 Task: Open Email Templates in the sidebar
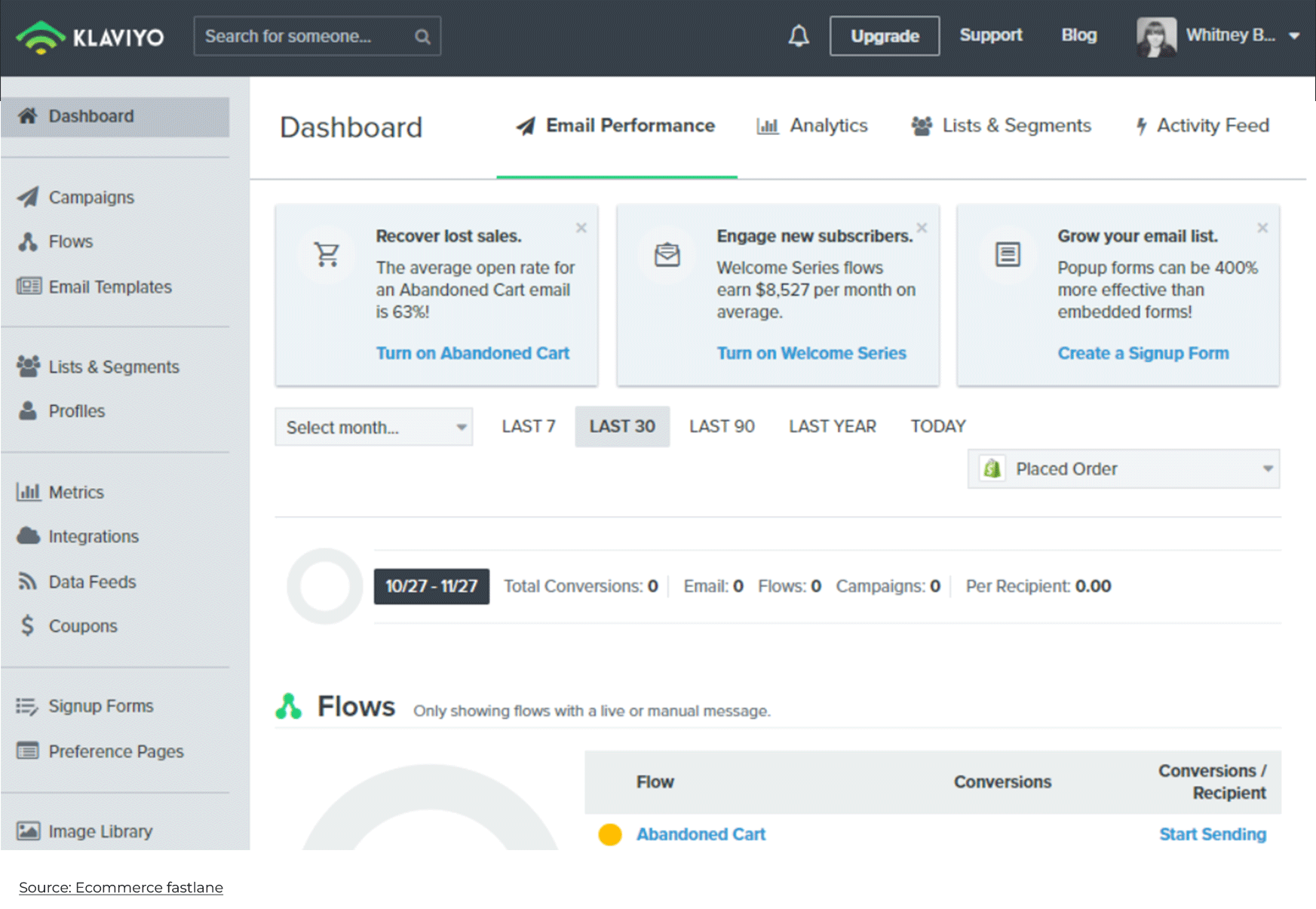click(x=110, y=287)
